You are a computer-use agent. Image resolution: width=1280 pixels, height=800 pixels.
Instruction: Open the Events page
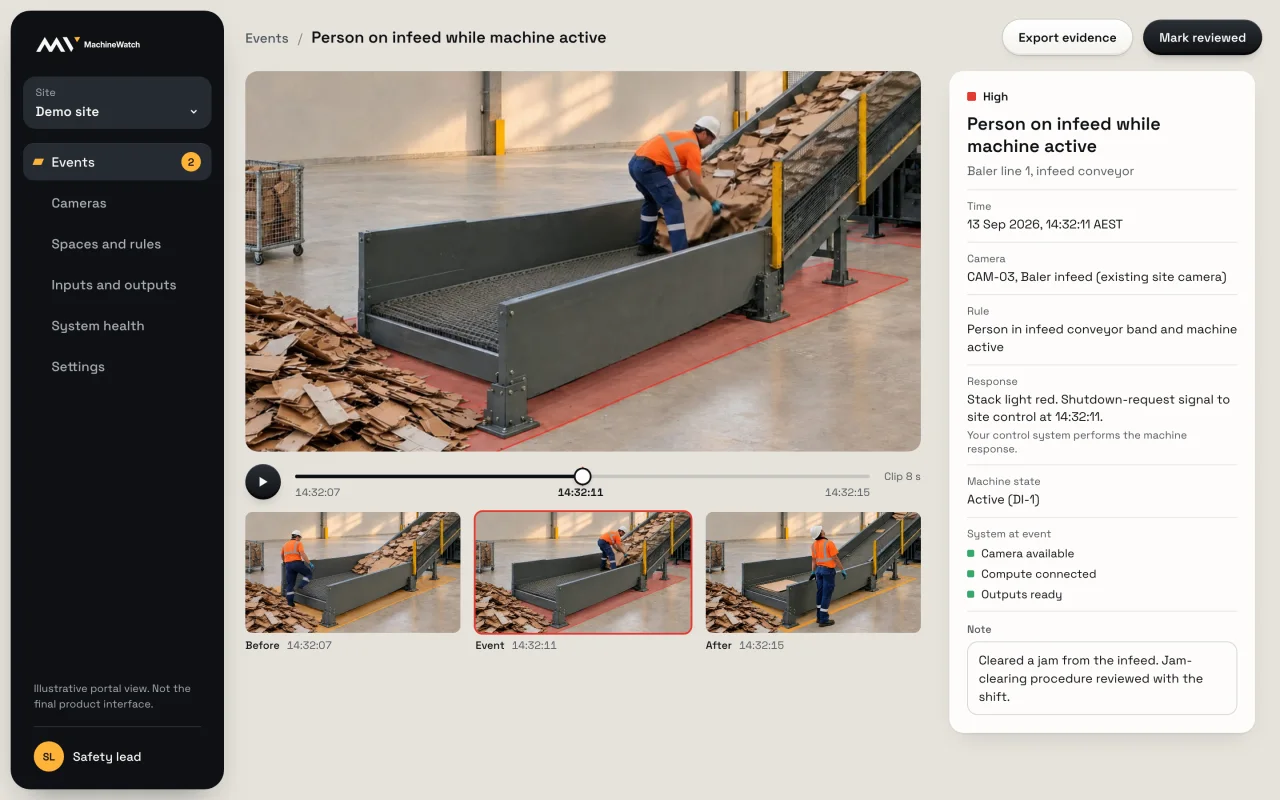tap(117, 162)
